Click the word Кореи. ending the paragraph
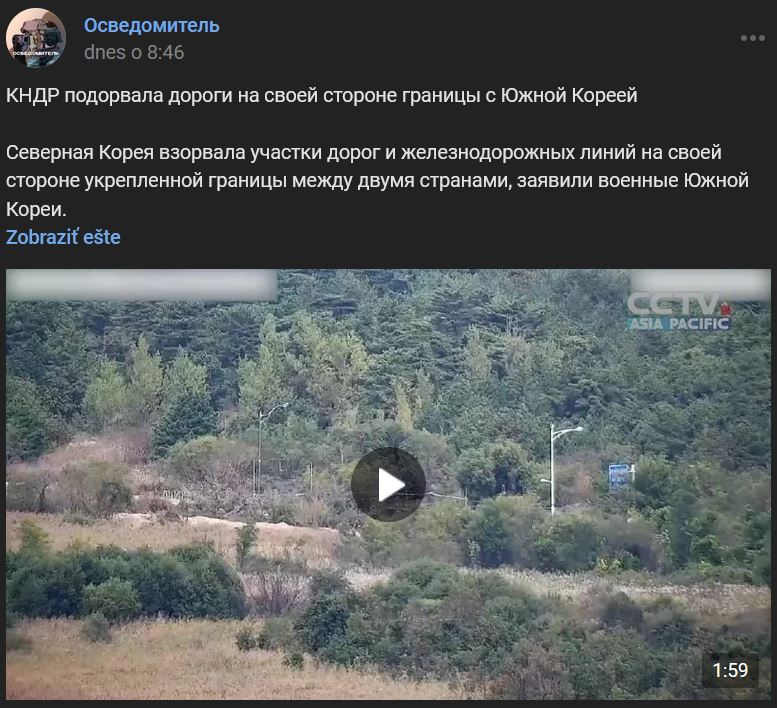Viewport: 777px width, 708px height. 36,210
